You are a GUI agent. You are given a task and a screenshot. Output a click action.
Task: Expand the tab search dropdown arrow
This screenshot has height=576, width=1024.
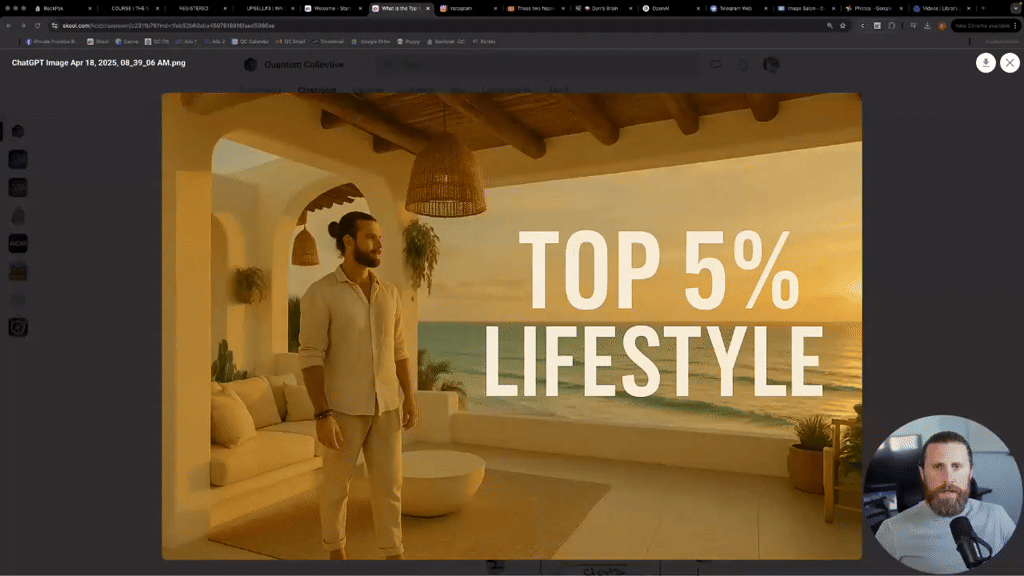coord(1016,8)
